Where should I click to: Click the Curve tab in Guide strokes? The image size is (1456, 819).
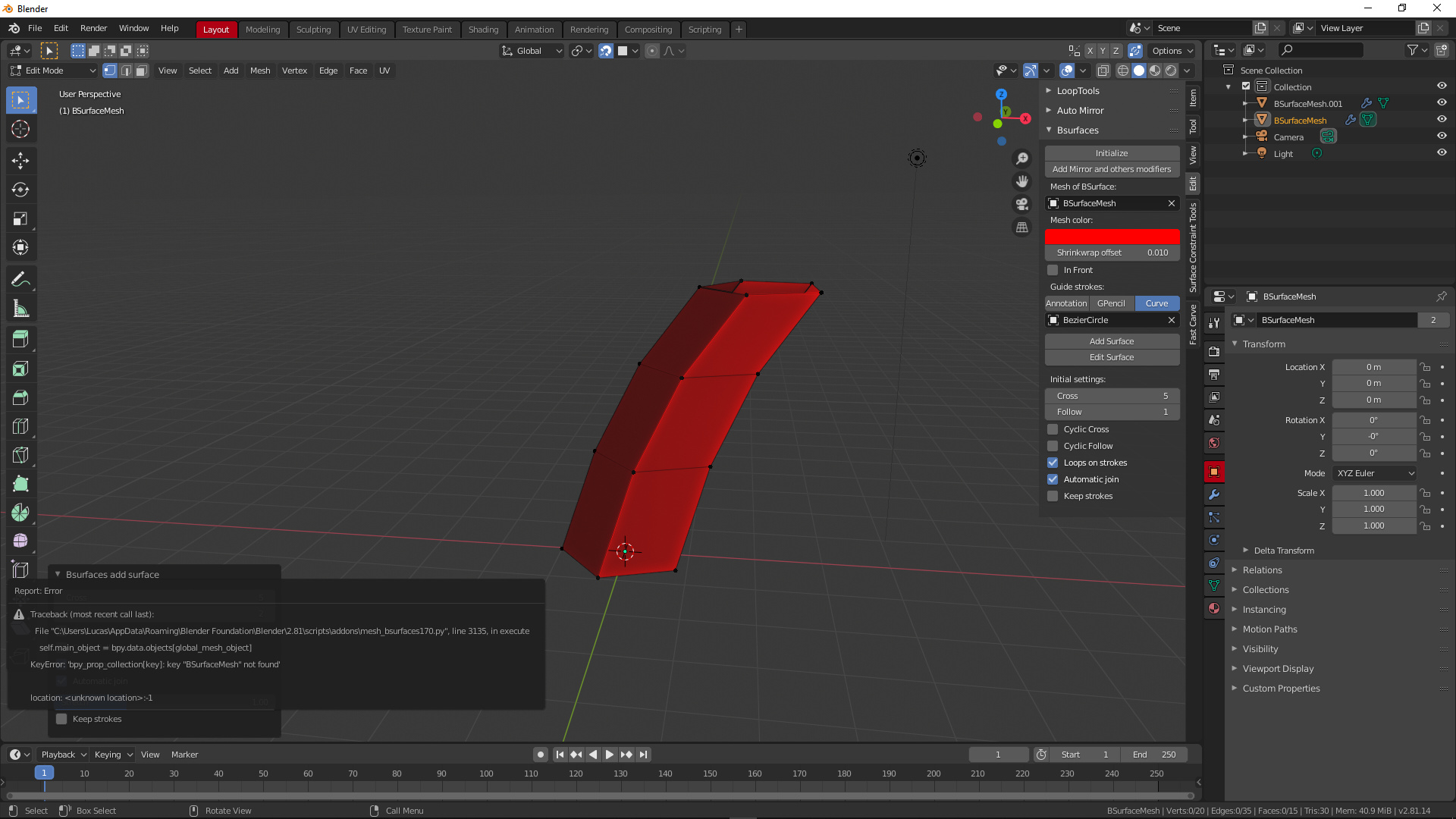pos(1156,303)
